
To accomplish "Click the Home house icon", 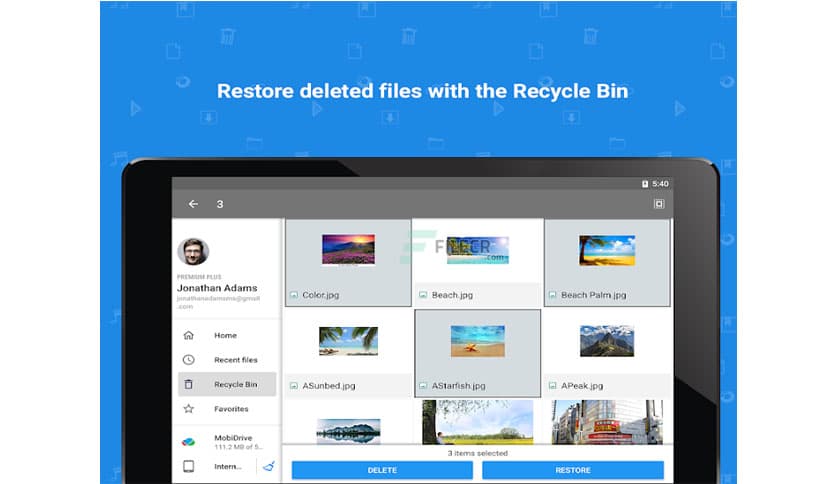I will tap(189, 335).
